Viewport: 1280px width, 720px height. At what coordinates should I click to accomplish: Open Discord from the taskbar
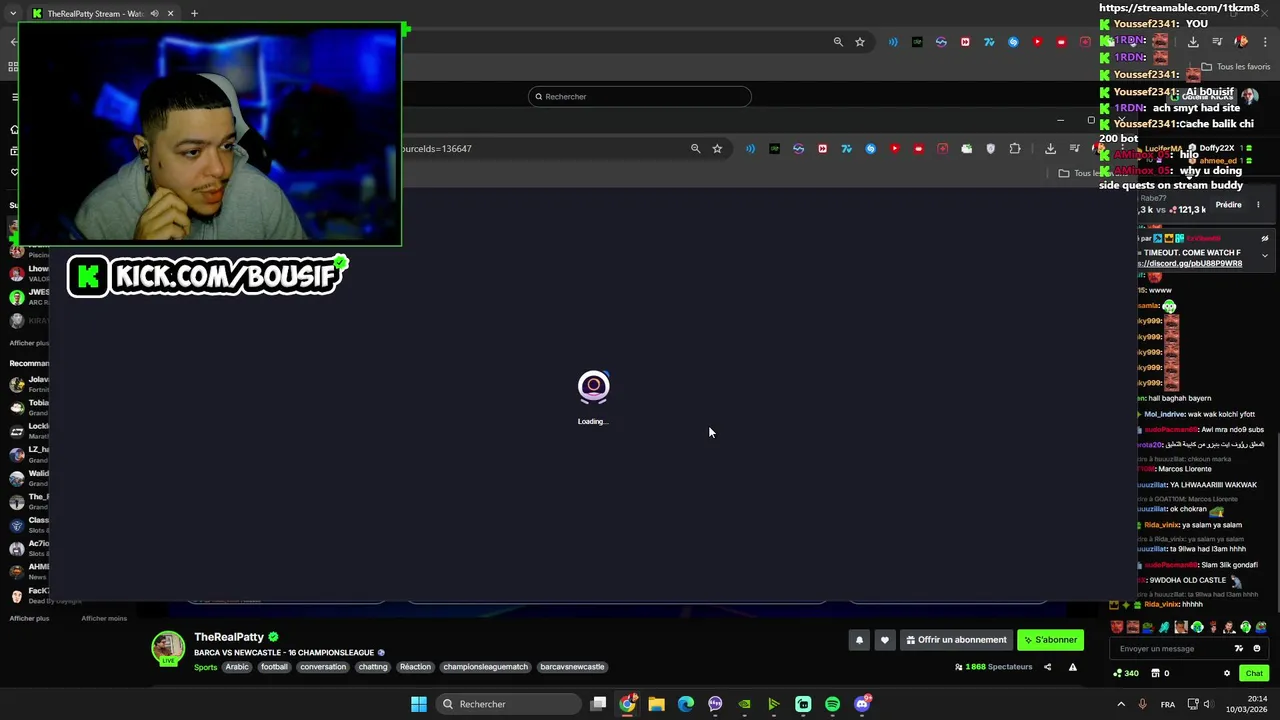click(862, 704)
